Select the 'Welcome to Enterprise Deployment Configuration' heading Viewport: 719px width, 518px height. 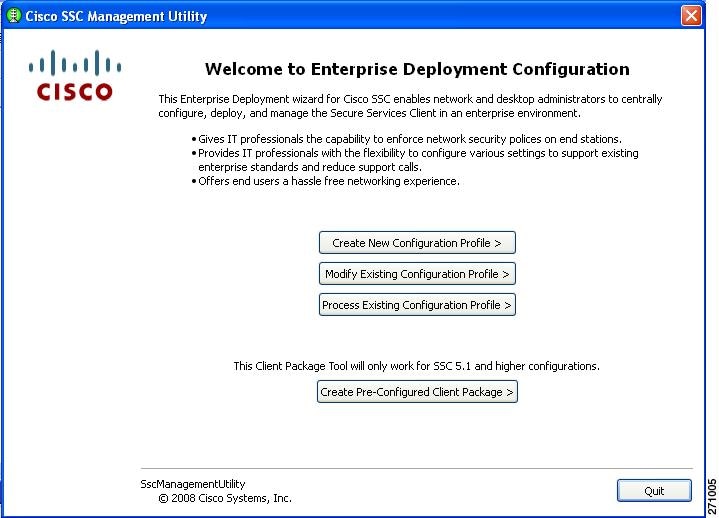(x=417, y=69)
